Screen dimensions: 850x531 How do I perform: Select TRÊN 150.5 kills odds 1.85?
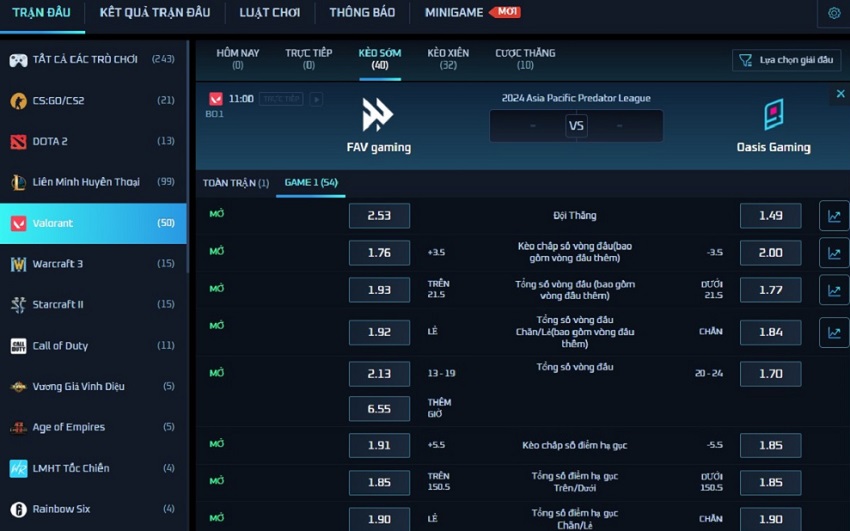click(x=379, y=482)
